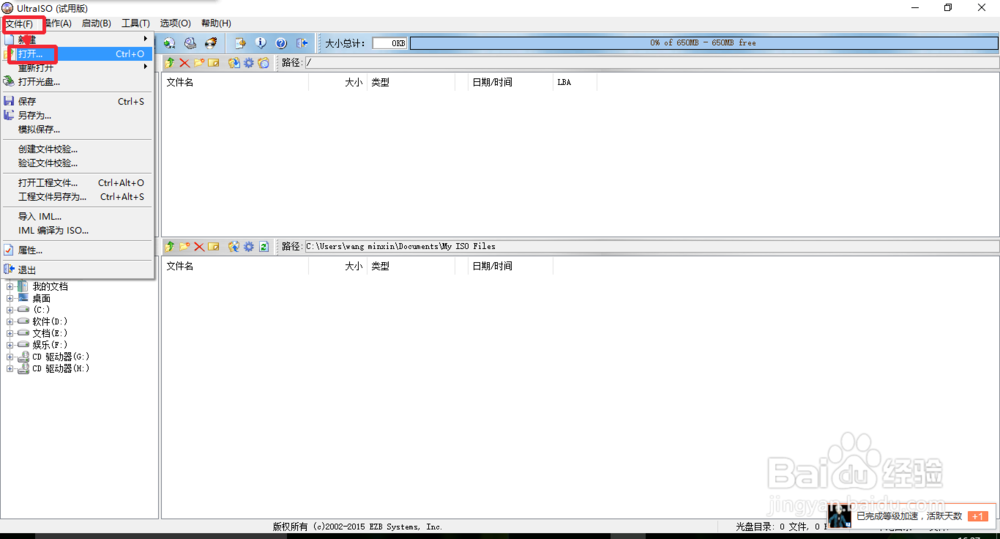Click rename icon in image pane toolbar
The height and width of the screenshot is (539, 1000).
pos(214,63)
